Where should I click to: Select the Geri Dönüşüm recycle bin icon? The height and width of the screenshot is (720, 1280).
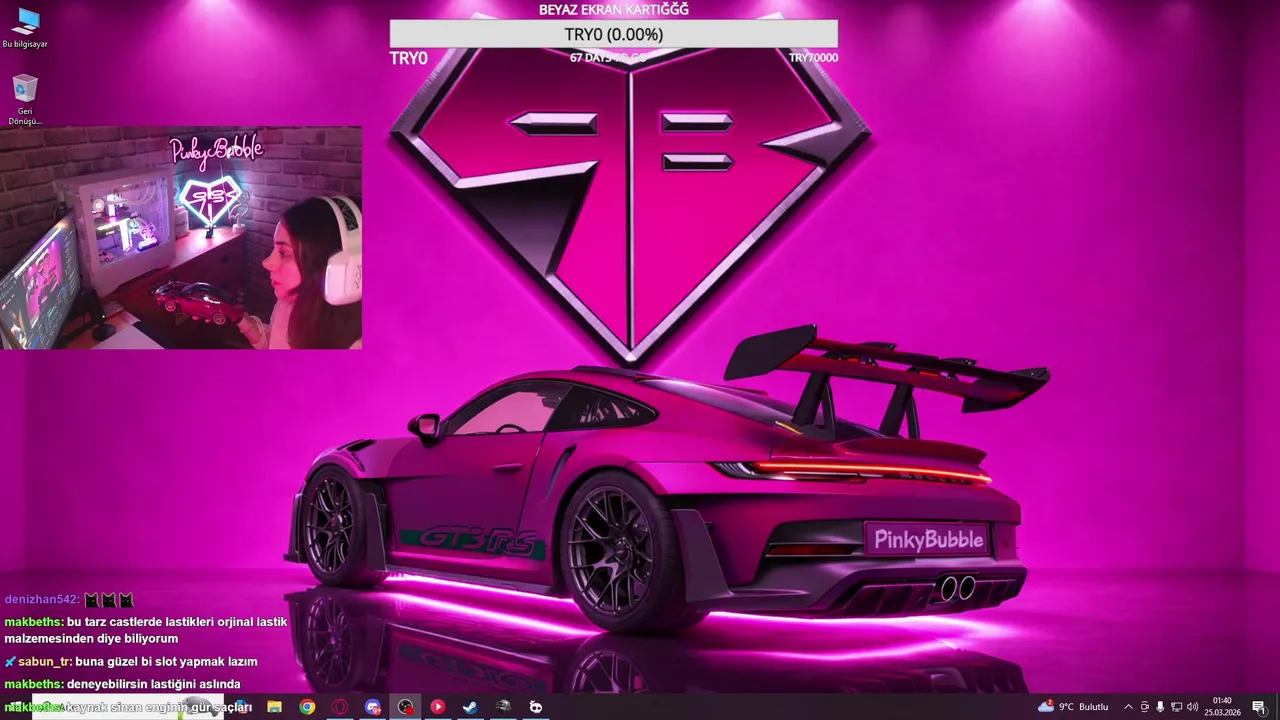tap(25, 100)
